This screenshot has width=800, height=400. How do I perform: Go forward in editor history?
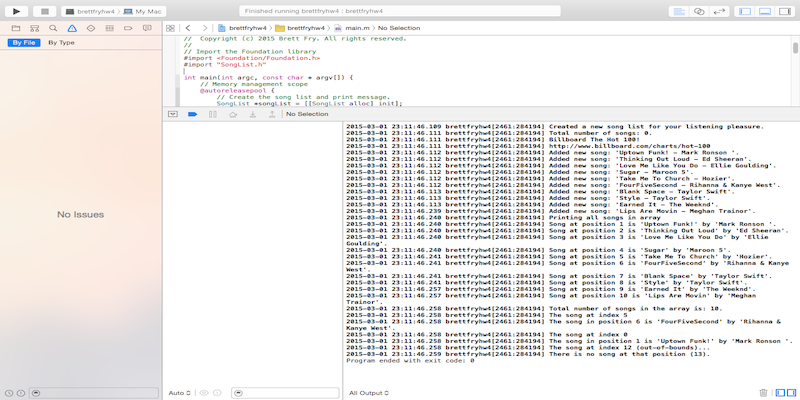[205, 28]
